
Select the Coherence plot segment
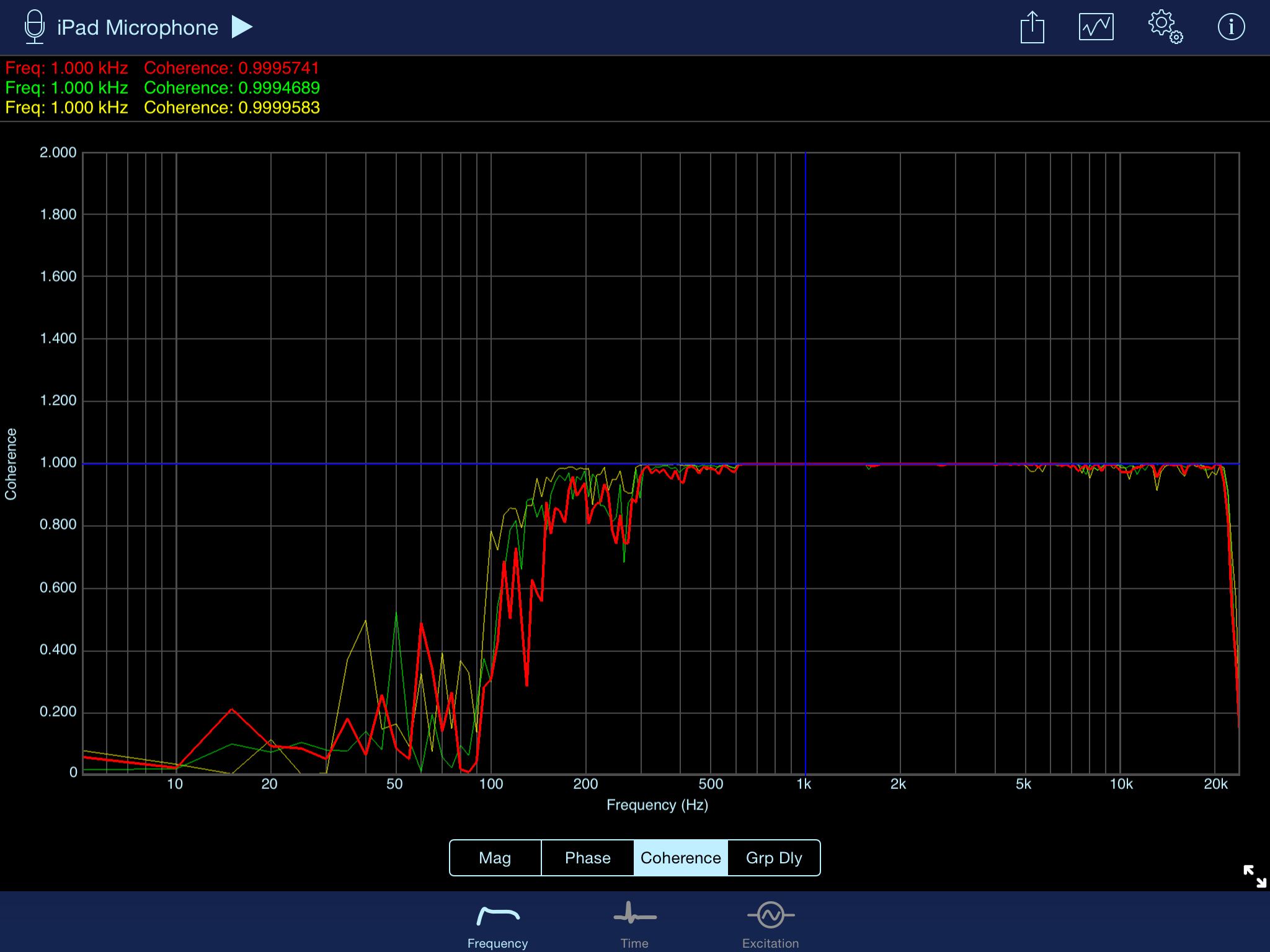pos(680,858)
